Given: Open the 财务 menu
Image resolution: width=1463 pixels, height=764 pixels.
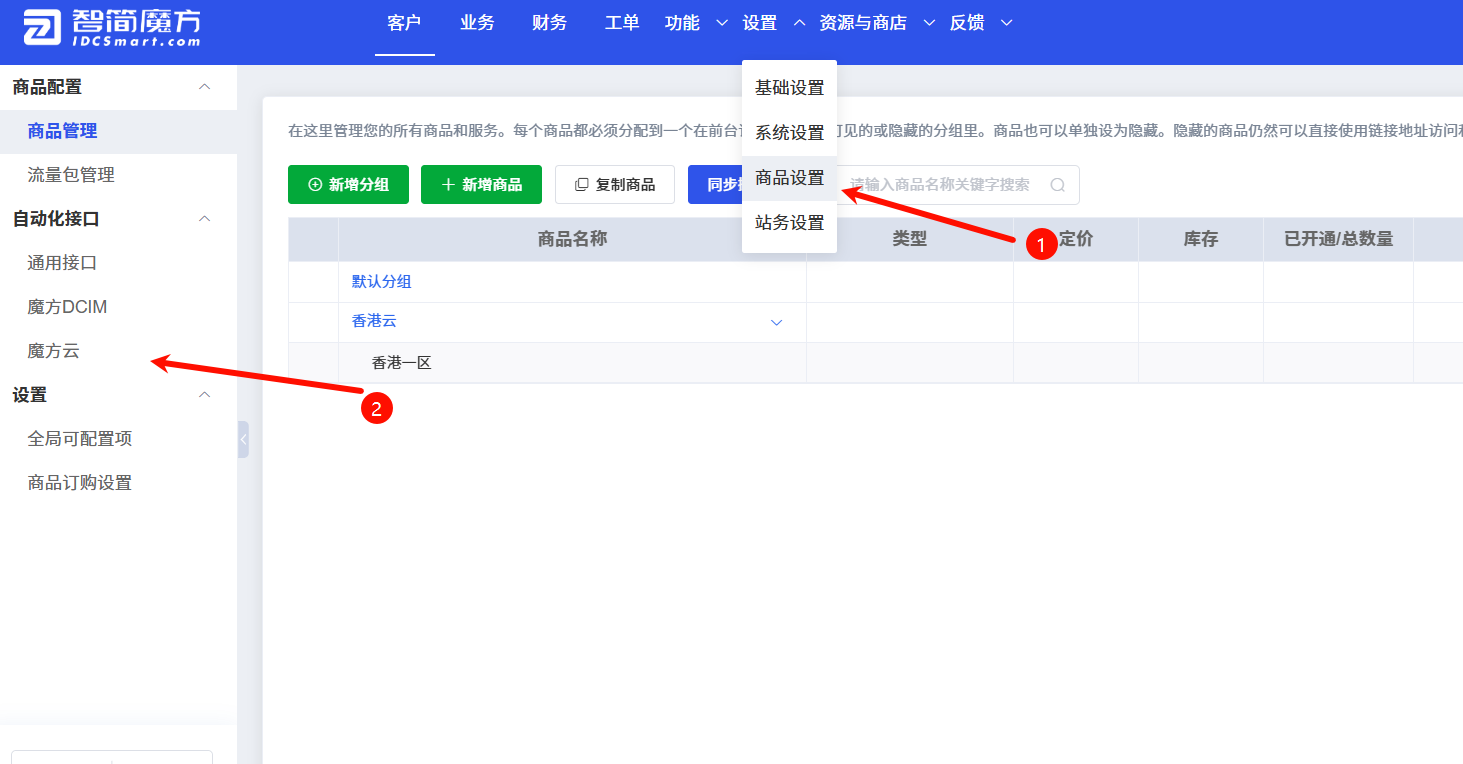Looking at the screenshot, I should pyautogui.click(x=549, y=23).
